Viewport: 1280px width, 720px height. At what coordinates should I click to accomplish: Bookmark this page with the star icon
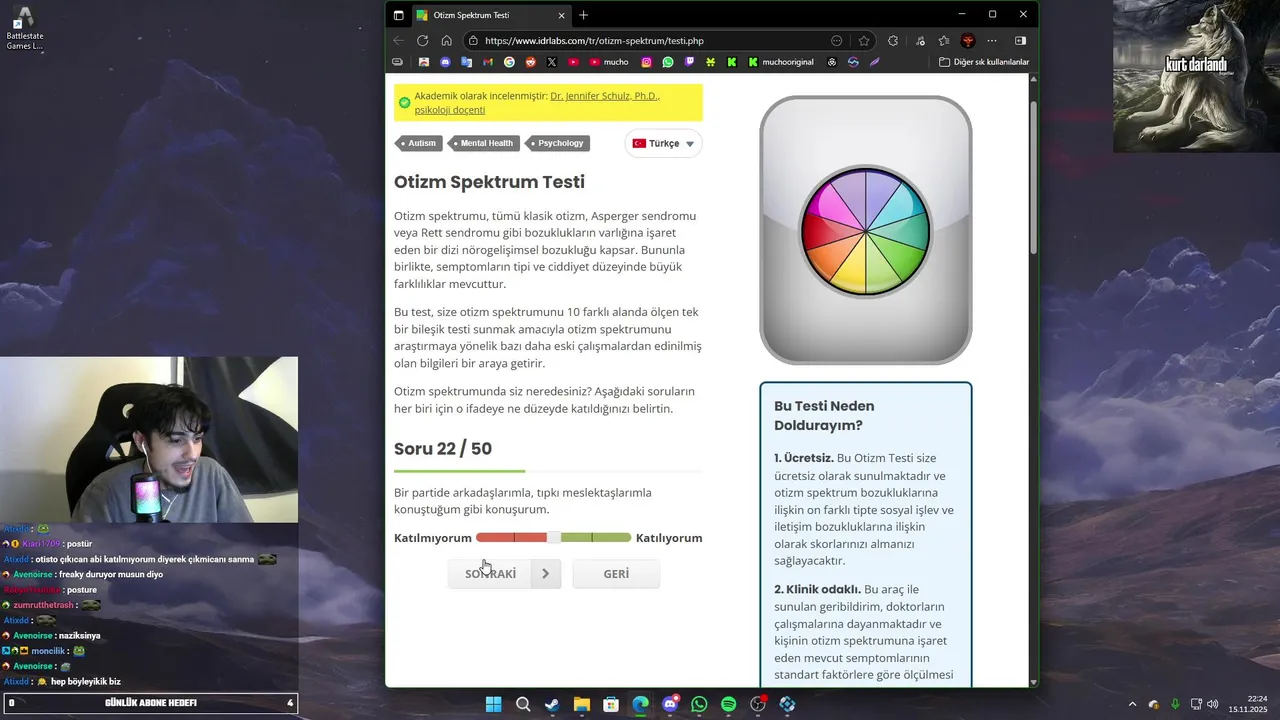(864, 41)
